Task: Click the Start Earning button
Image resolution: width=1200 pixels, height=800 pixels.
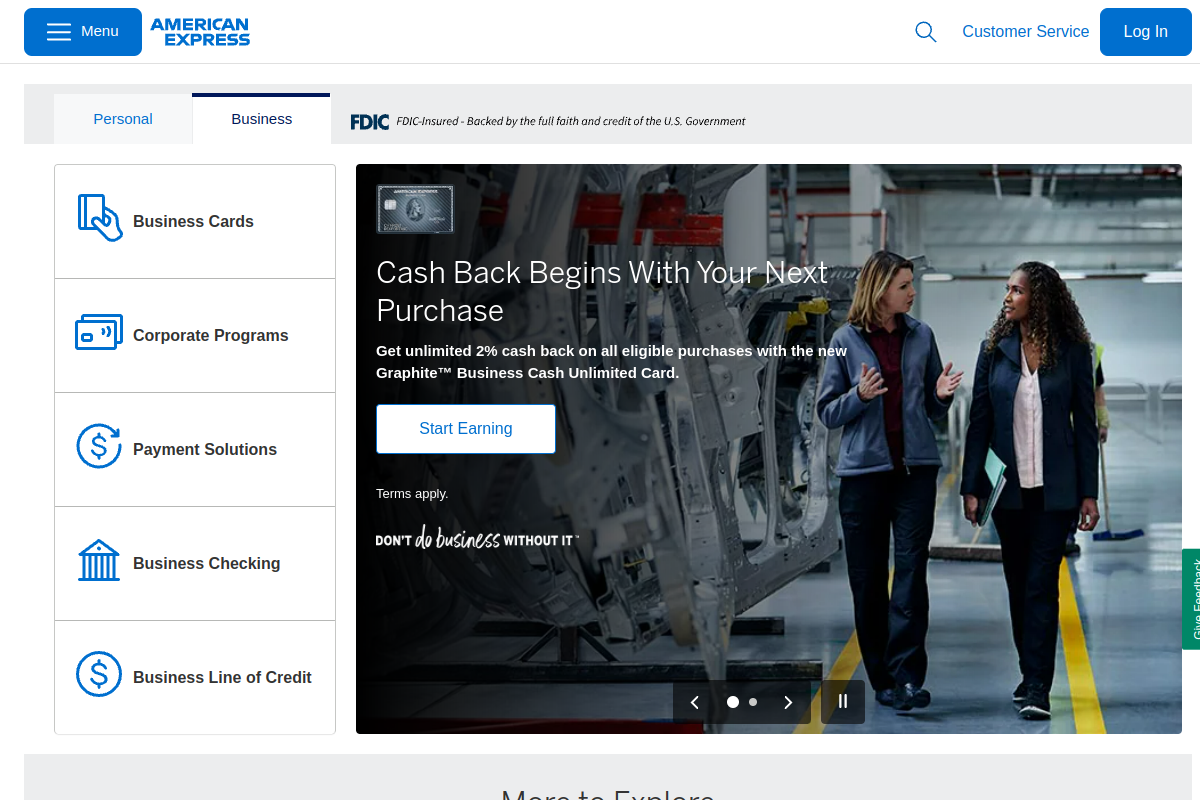Action: click(x=466, y=429)
